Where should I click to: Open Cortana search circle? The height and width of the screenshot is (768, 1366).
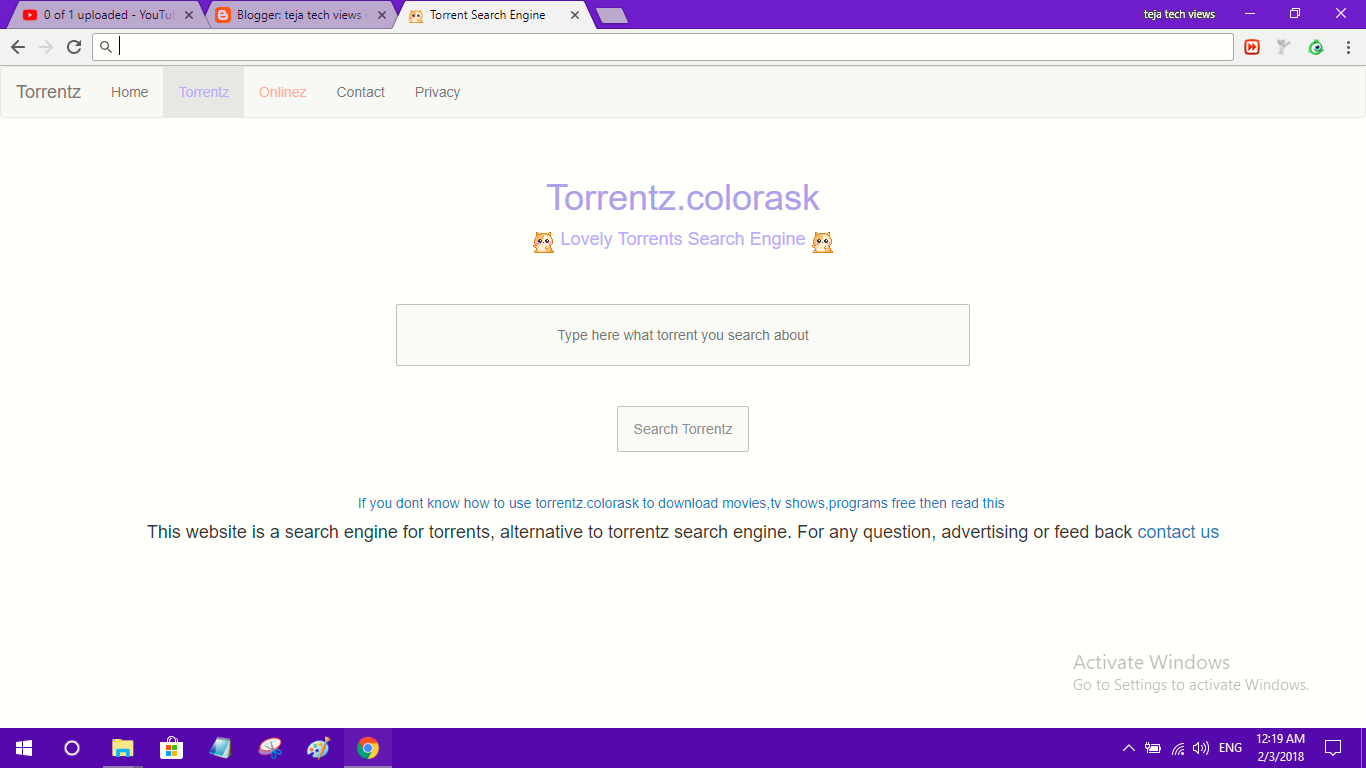tap(72, 748)
